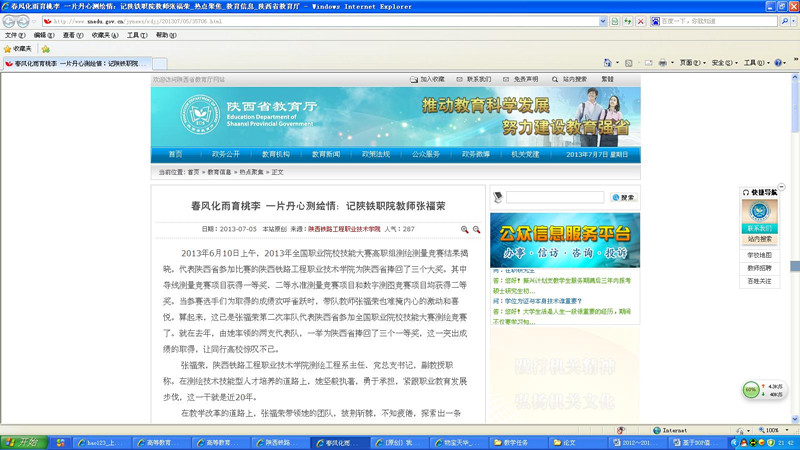
Task: Open the 文件(F) menu
Action: click(x=14, y=35)
